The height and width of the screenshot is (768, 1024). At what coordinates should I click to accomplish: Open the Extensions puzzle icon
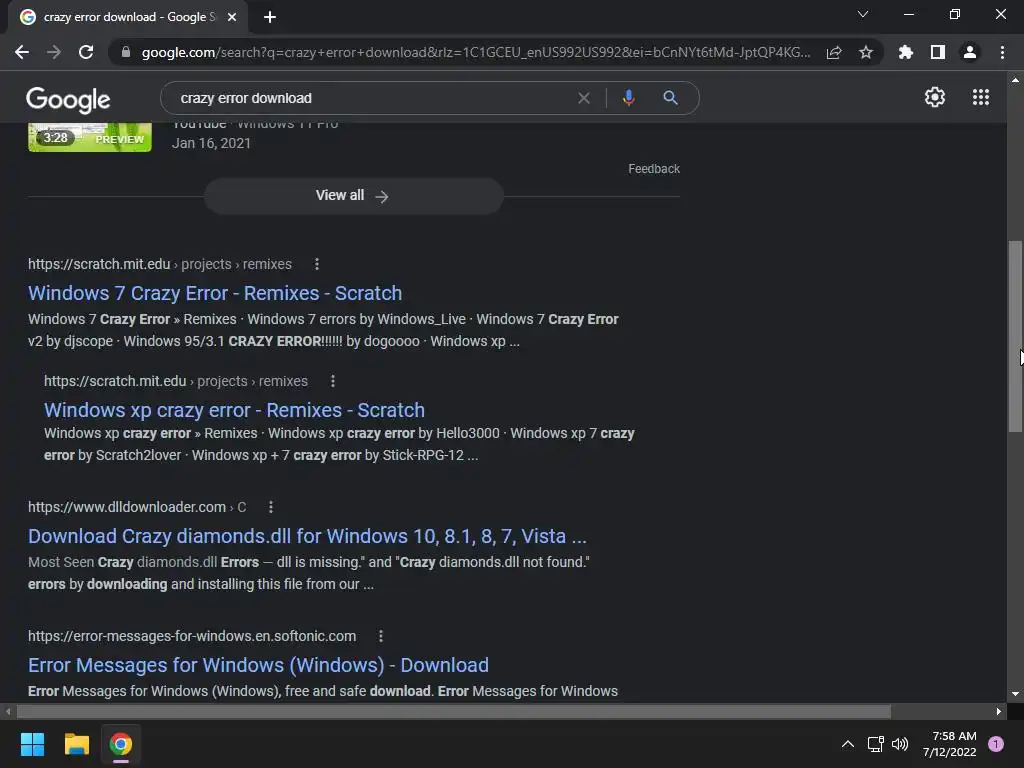pos(906,52)
